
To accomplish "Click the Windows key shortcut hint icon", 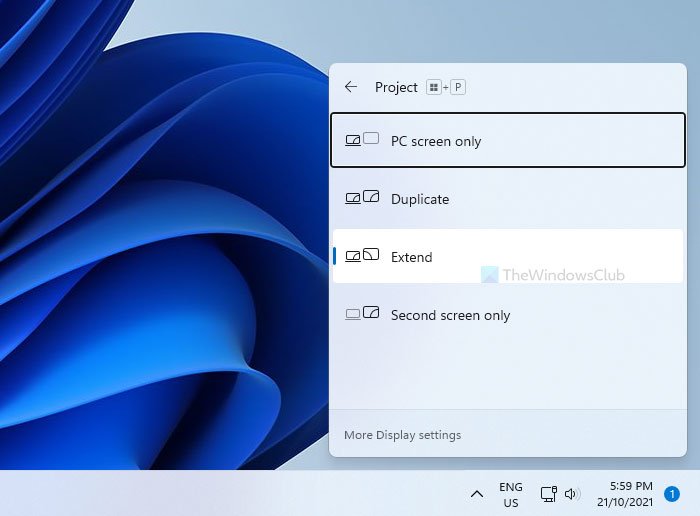I will point(433,87).
